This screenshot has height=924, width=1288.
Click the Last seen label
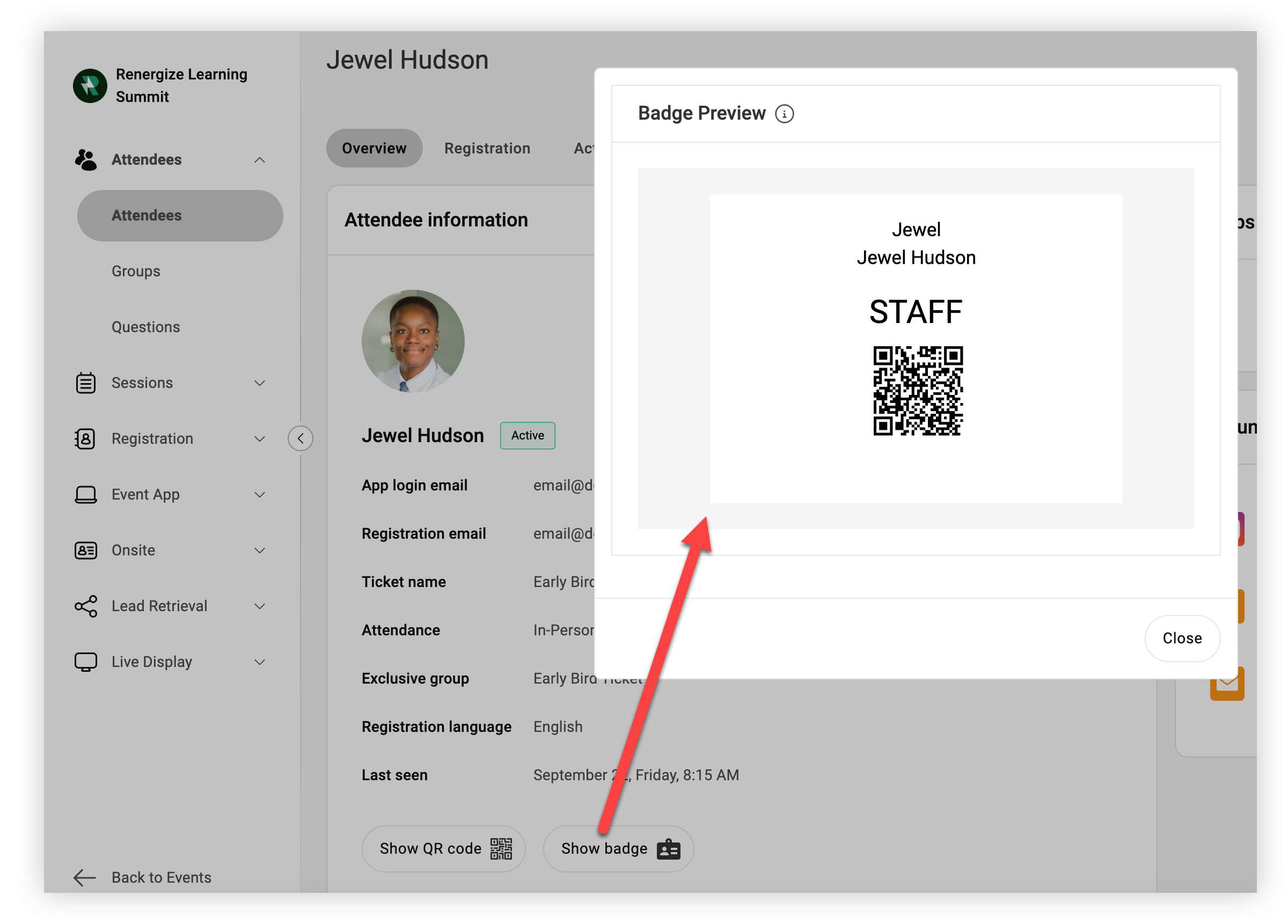(x=394, y=775)
